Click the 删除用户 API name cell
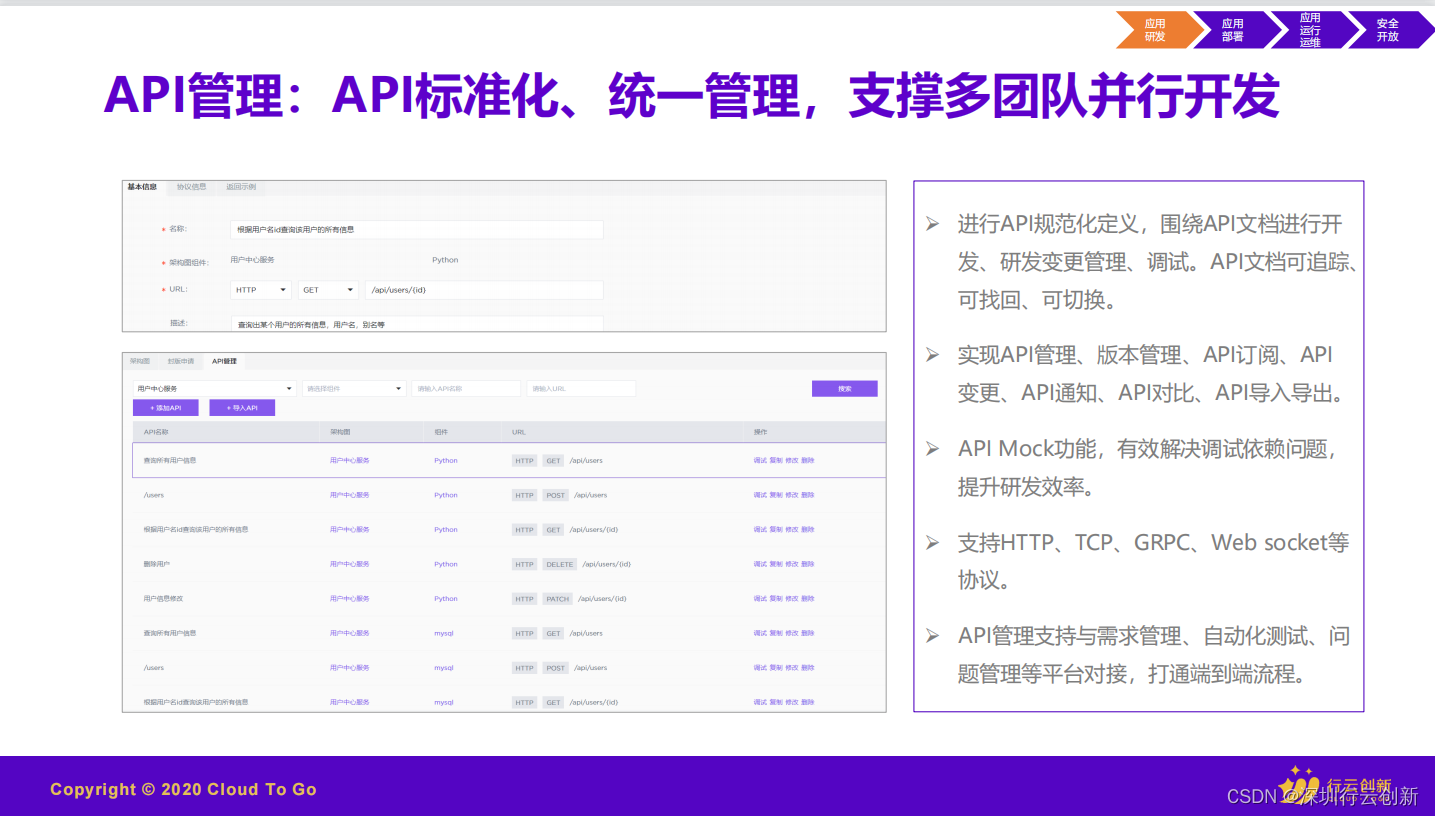The image size is (1435, 816). coord(157,564)
